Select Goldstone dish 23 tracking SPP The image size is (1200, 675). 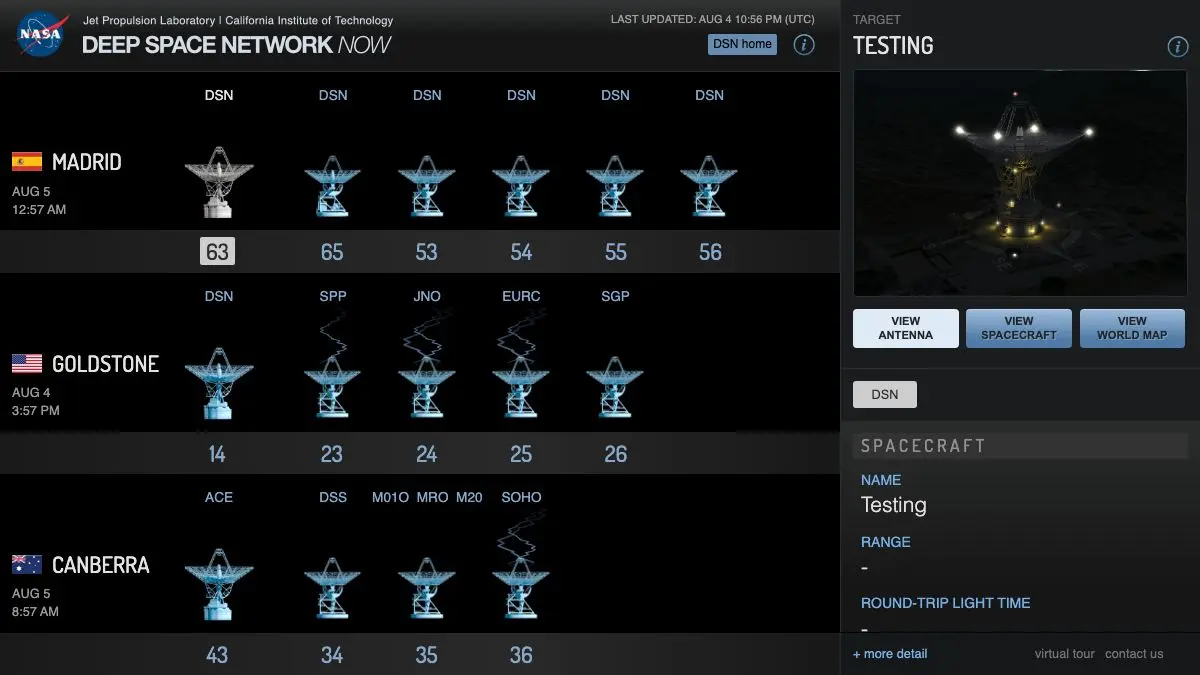point(332,386)
